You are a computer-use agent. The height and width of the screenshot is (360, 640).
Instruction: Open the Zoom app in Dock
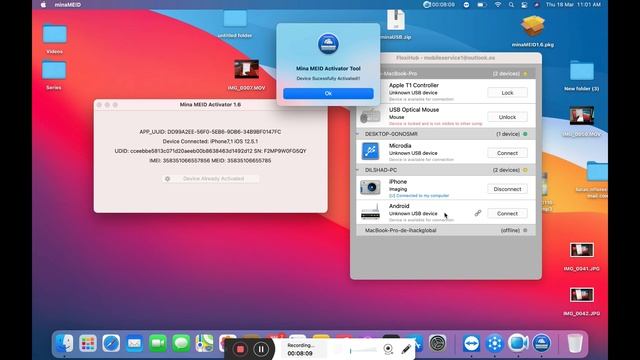518,343
